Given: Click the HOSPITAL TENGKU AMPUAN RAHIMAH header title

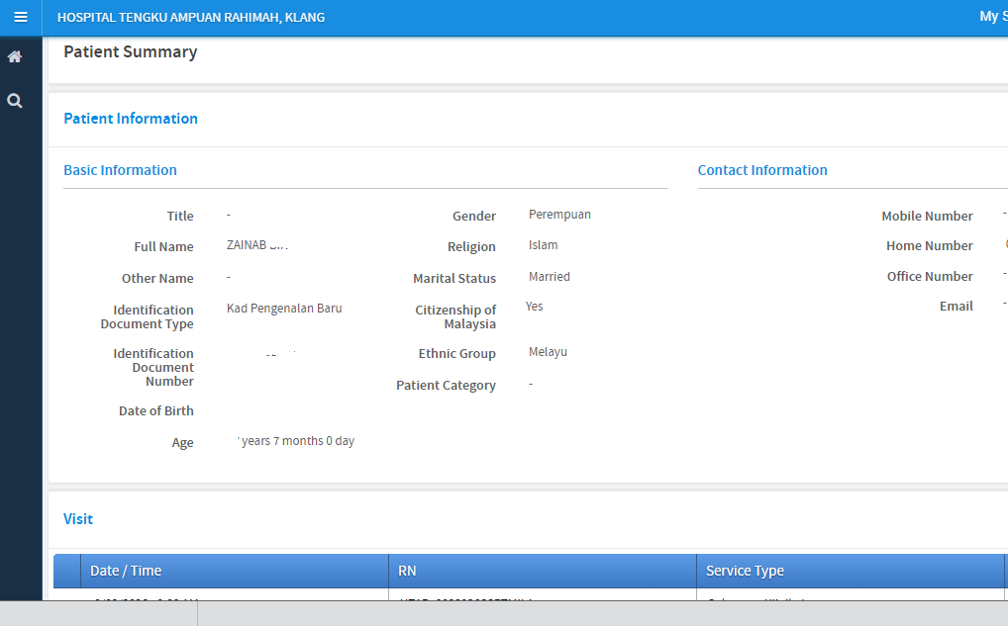Looking at the screenshot, I should 191,16.
